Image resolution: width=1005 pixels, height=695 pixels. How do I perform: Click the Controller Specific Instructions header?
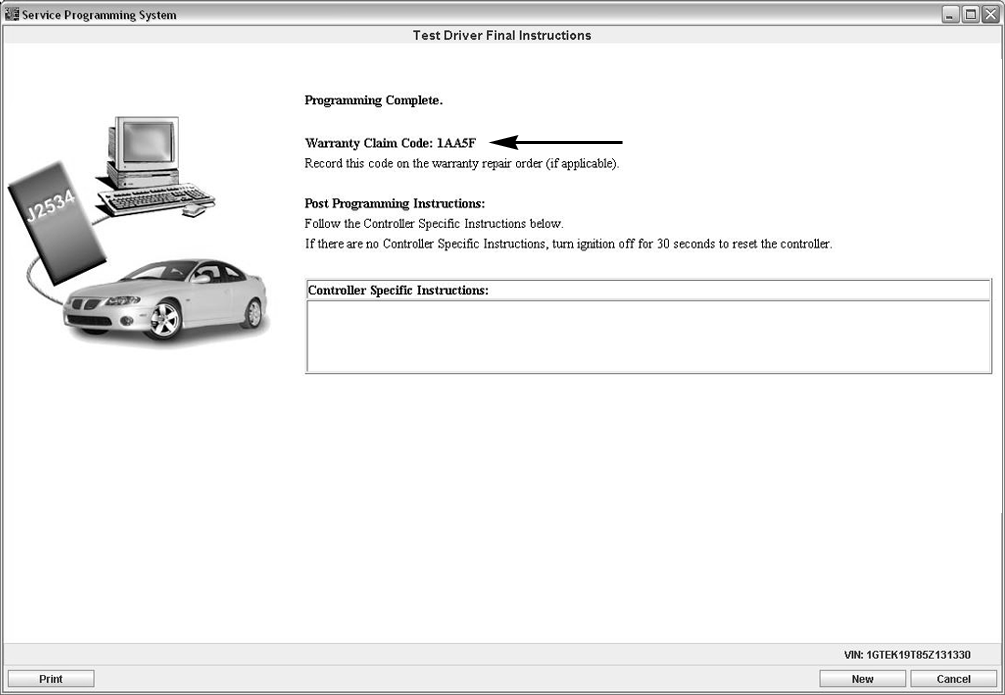(398, 290)
